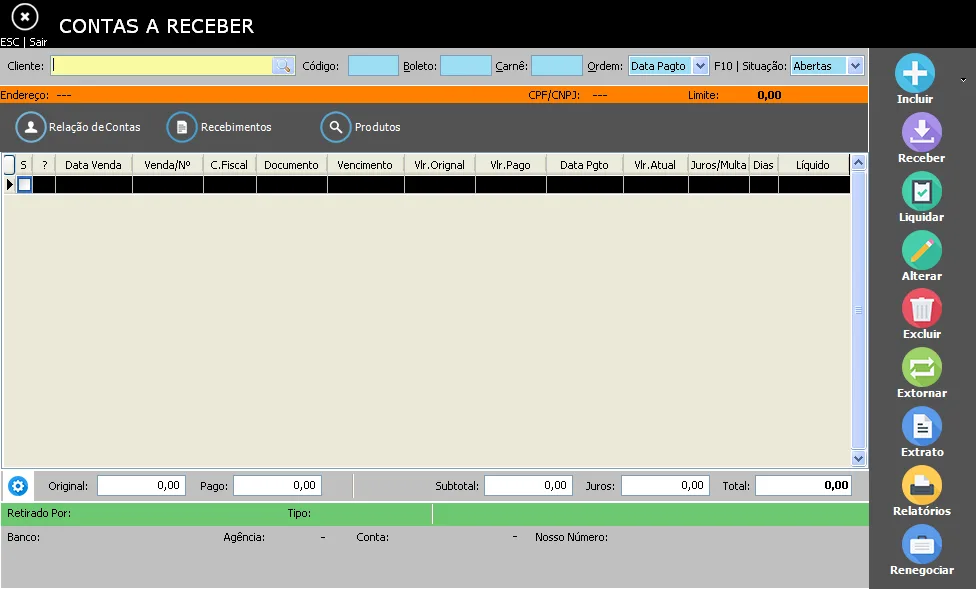Open the Extrato document icon
Viewport: 976px width, 589px height.
click(921, 426)
